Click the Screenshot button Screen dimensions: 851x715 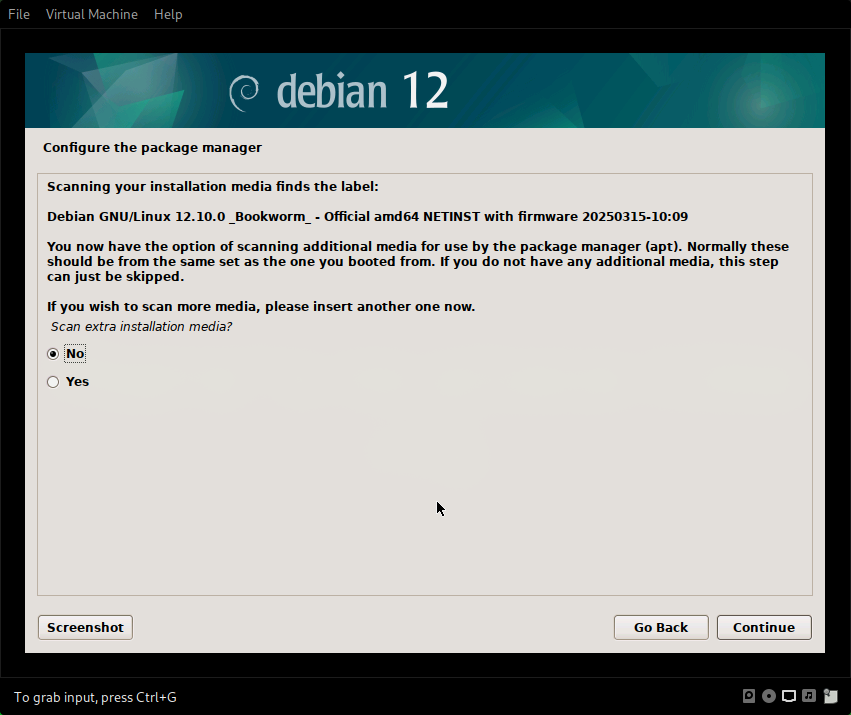point(84,627)
